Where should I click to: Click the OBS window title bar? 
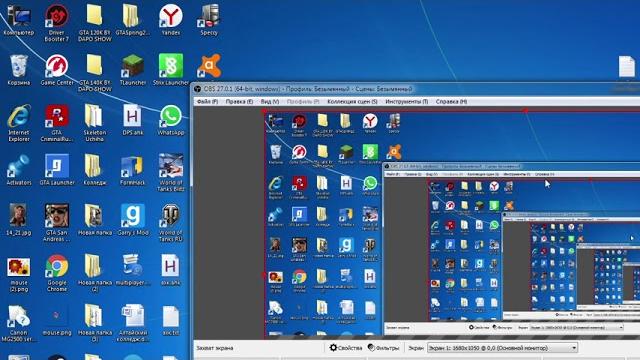click(x=416, y=89)
